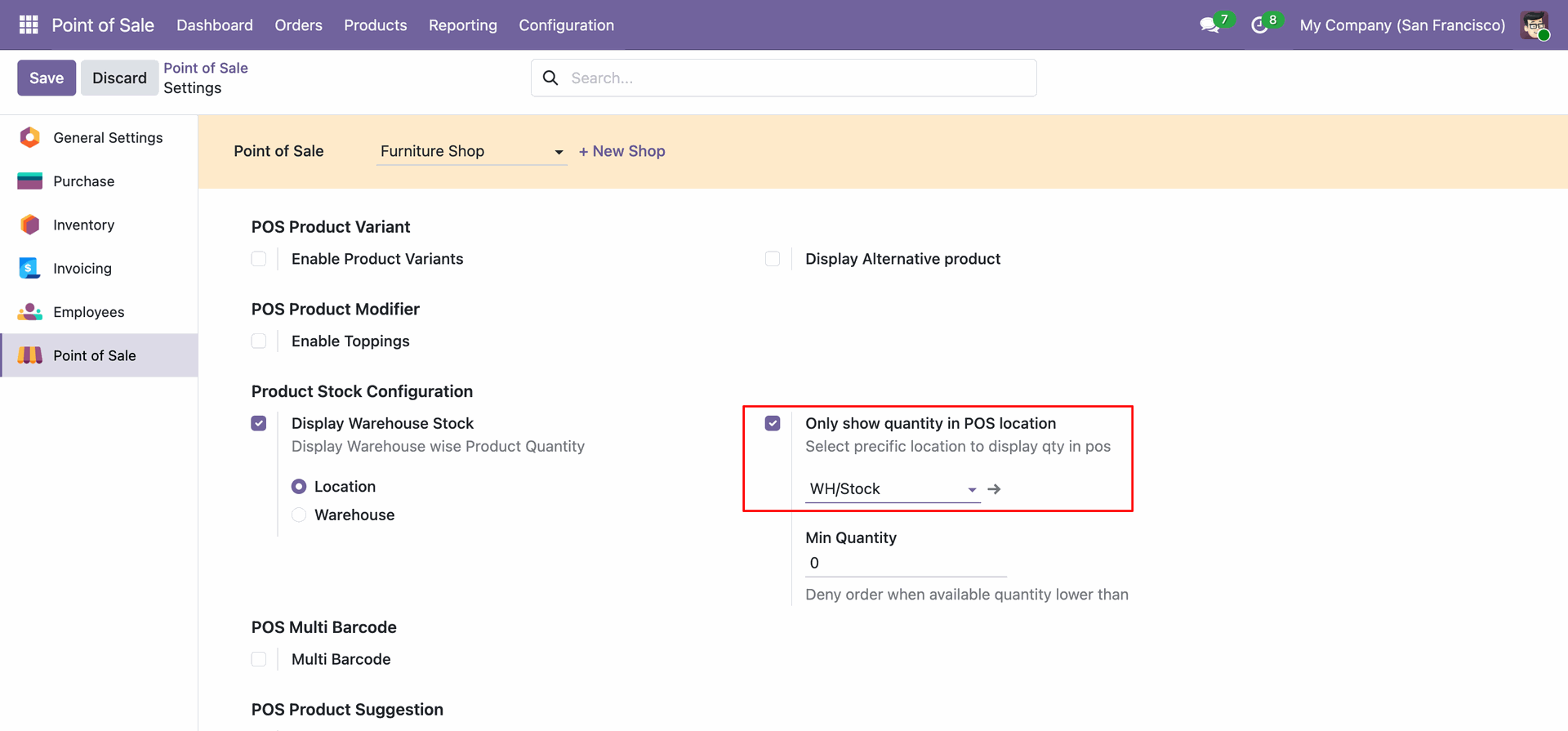Open the Furniture Shop dropdown
Image resolution: width=1568 pixels, height=731 pixels.
tap(471, 151)
